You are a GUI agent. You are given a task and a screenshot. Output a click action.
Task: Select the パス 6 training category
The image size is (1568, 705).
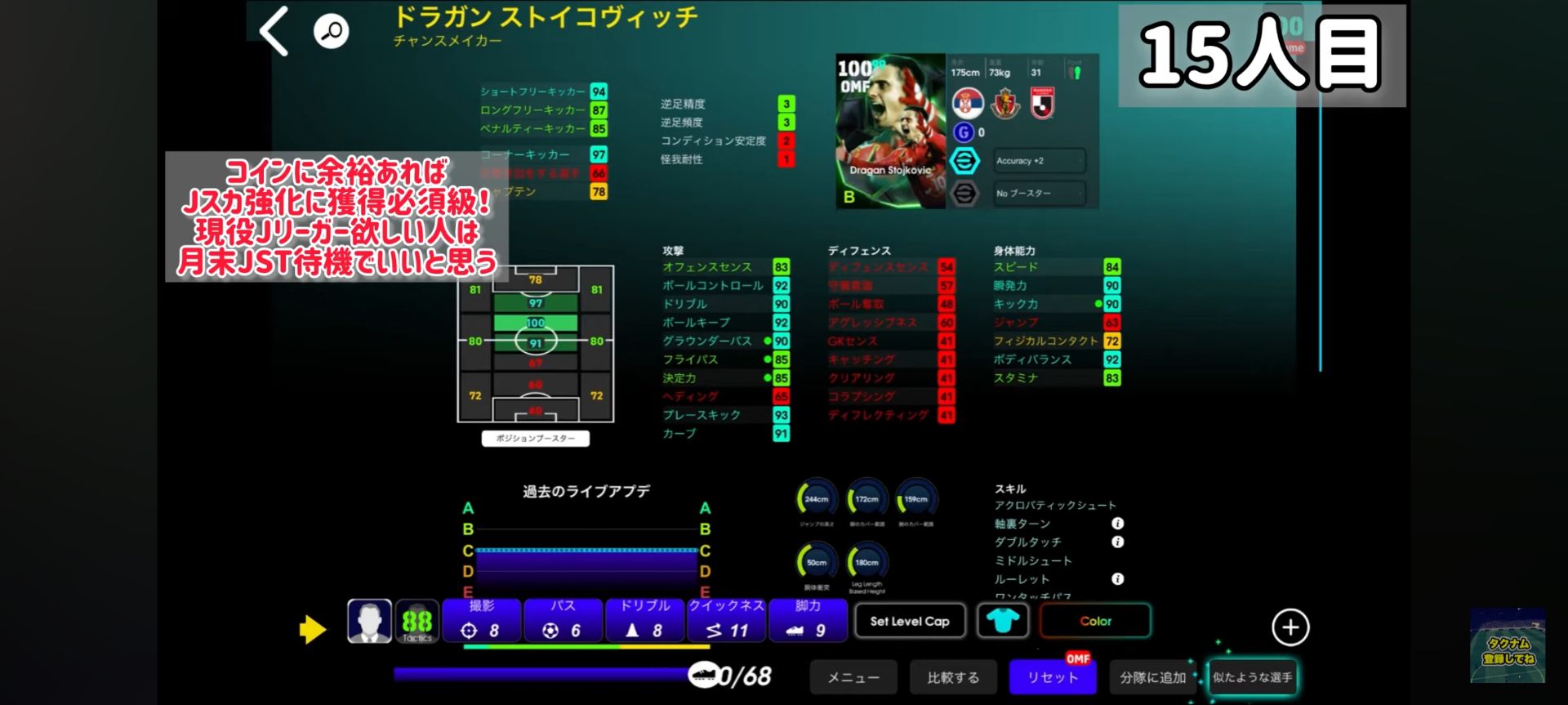coord(563,621)
